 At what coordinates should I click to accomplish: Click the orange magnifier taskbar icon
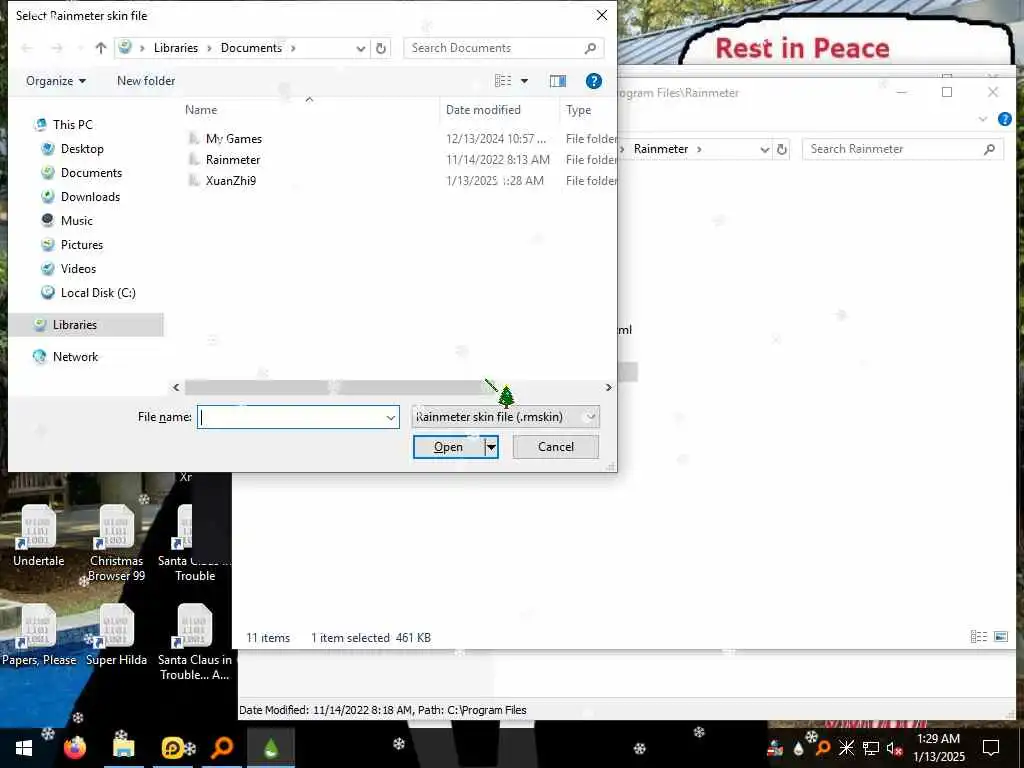coord(222,747)
